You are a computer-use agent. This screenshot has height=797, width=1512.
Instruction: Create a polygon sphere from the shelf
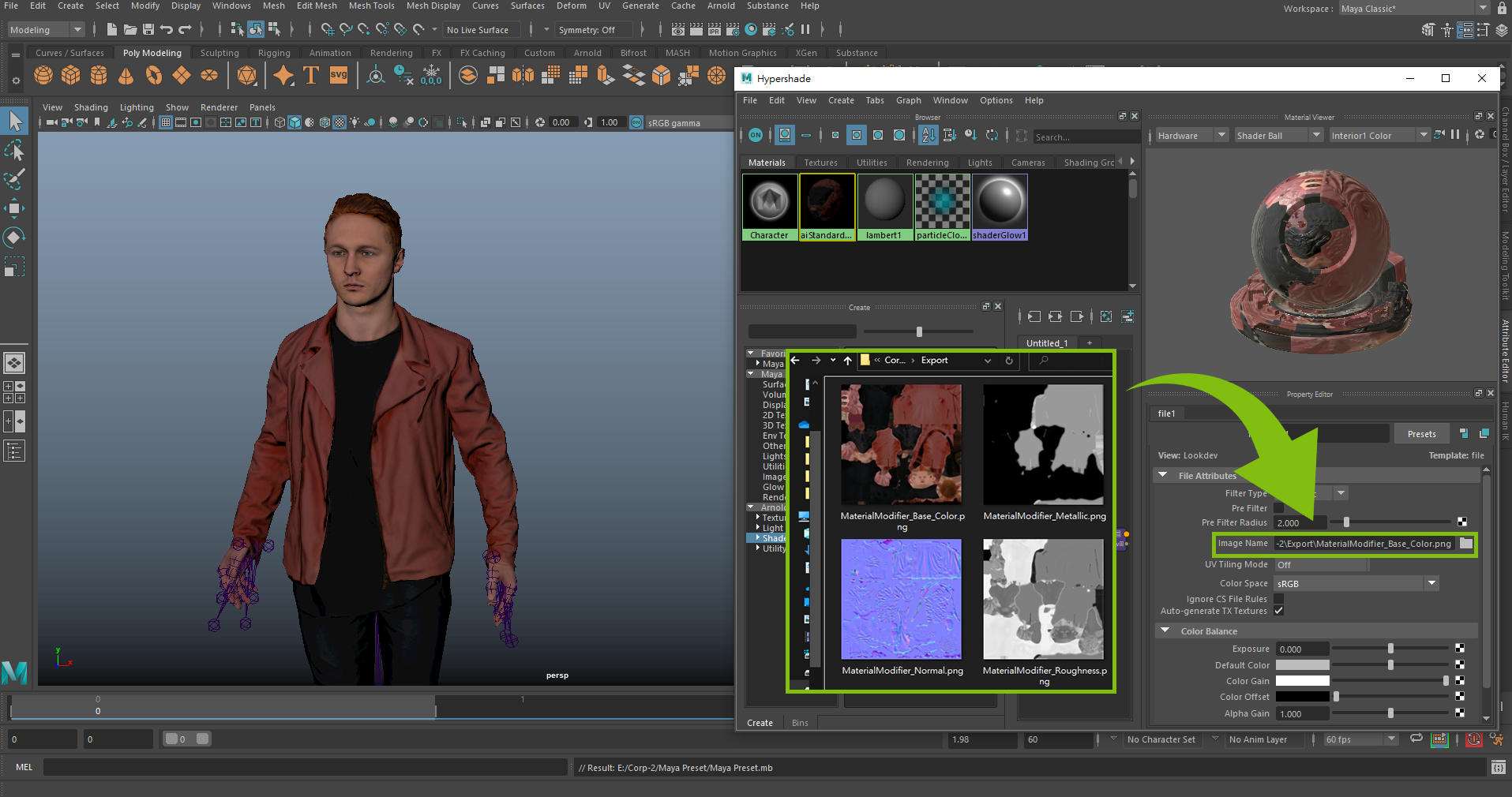pos(43,75)
